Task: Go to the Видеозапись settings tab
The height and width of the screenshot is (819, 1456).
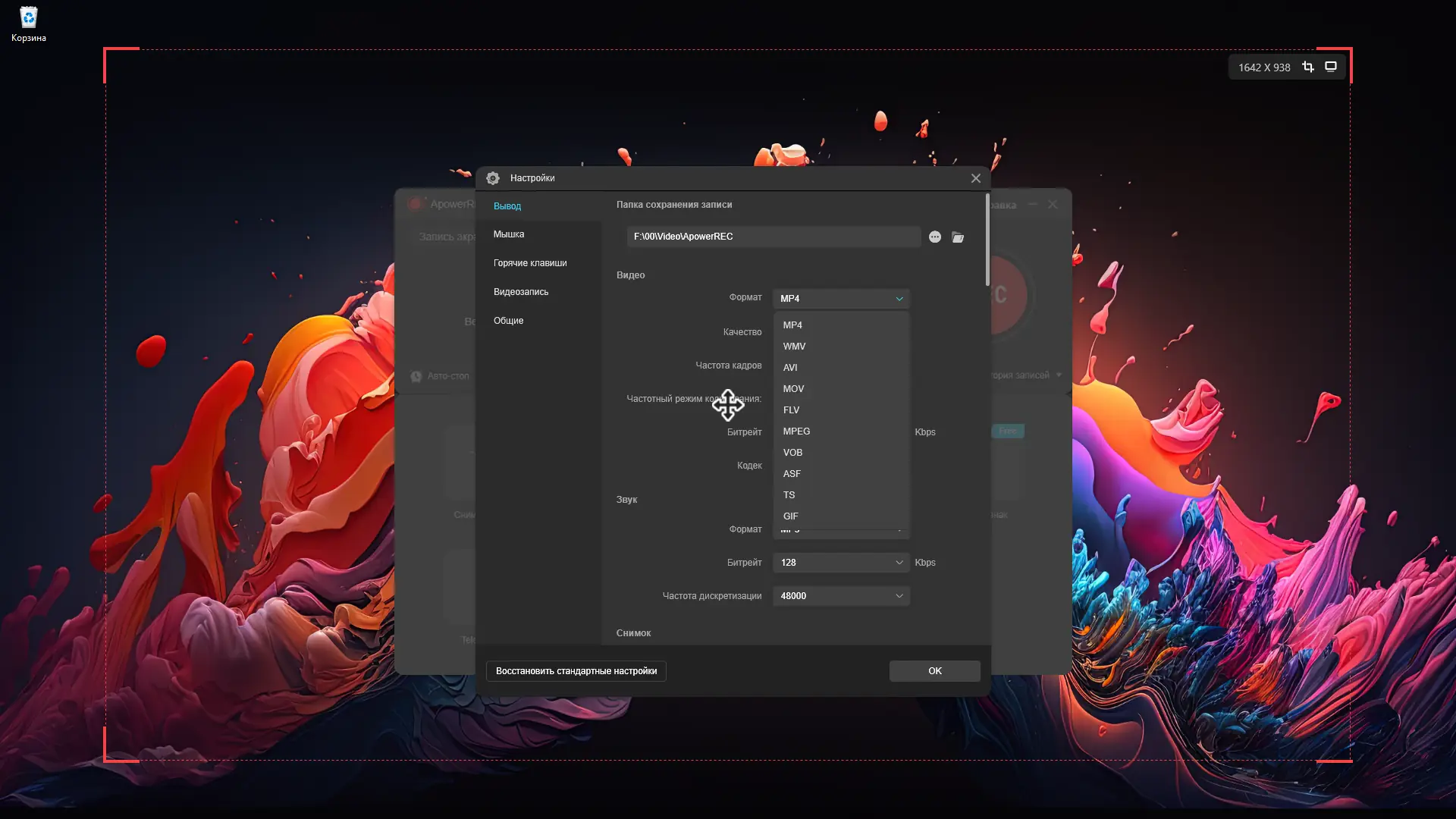Action: tap(521, 292)
